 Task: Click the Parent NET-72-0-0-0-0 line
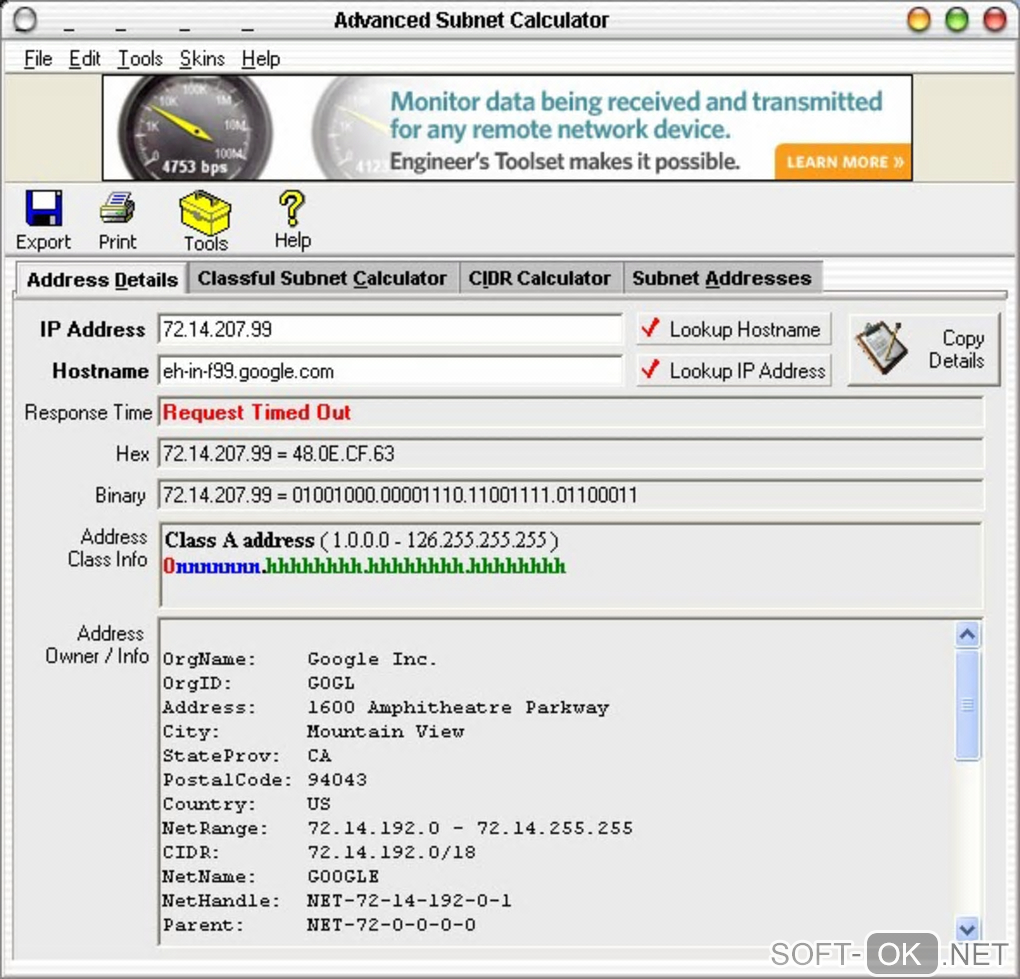point(319,924)
